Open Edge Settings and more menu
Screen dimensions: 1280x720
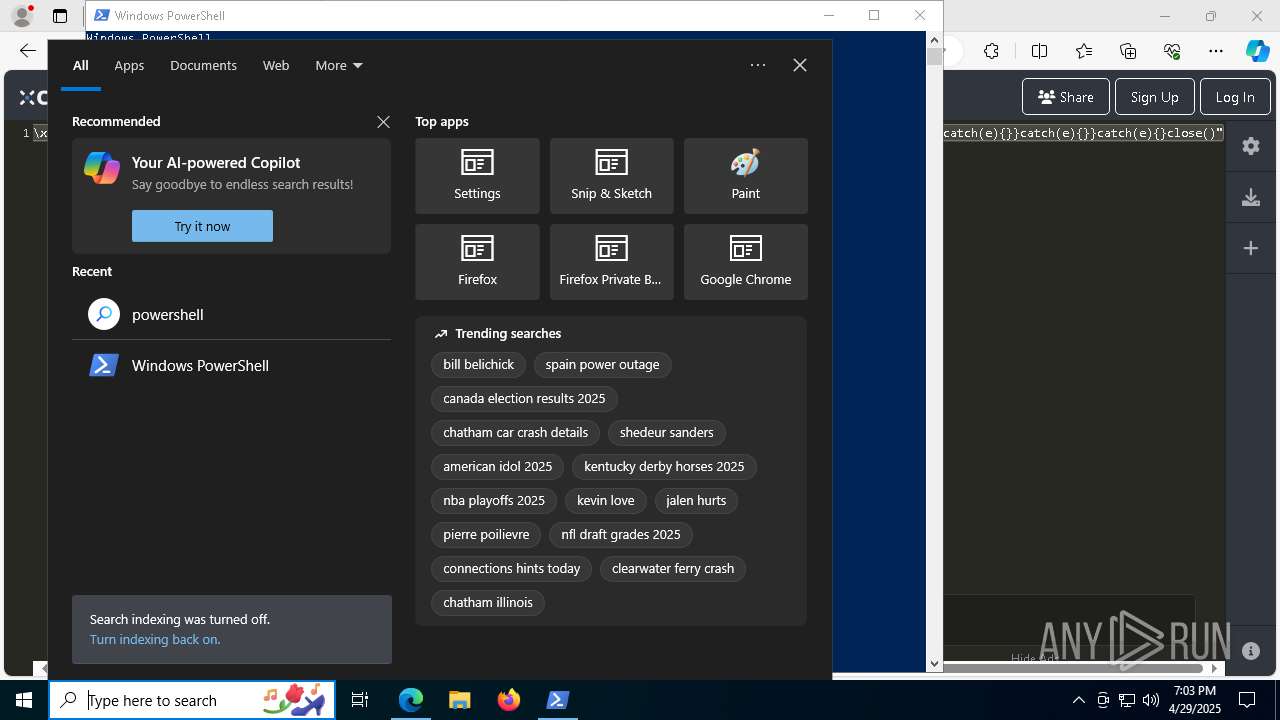[1216, 51]
